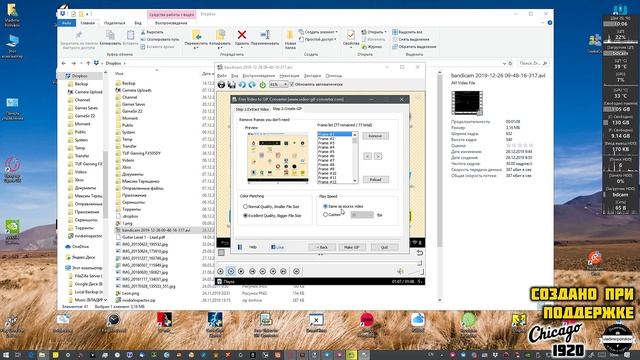The image size is (640, 360).
Task: Select OneDrive in navigation tree
Action: tap(80, 247)
